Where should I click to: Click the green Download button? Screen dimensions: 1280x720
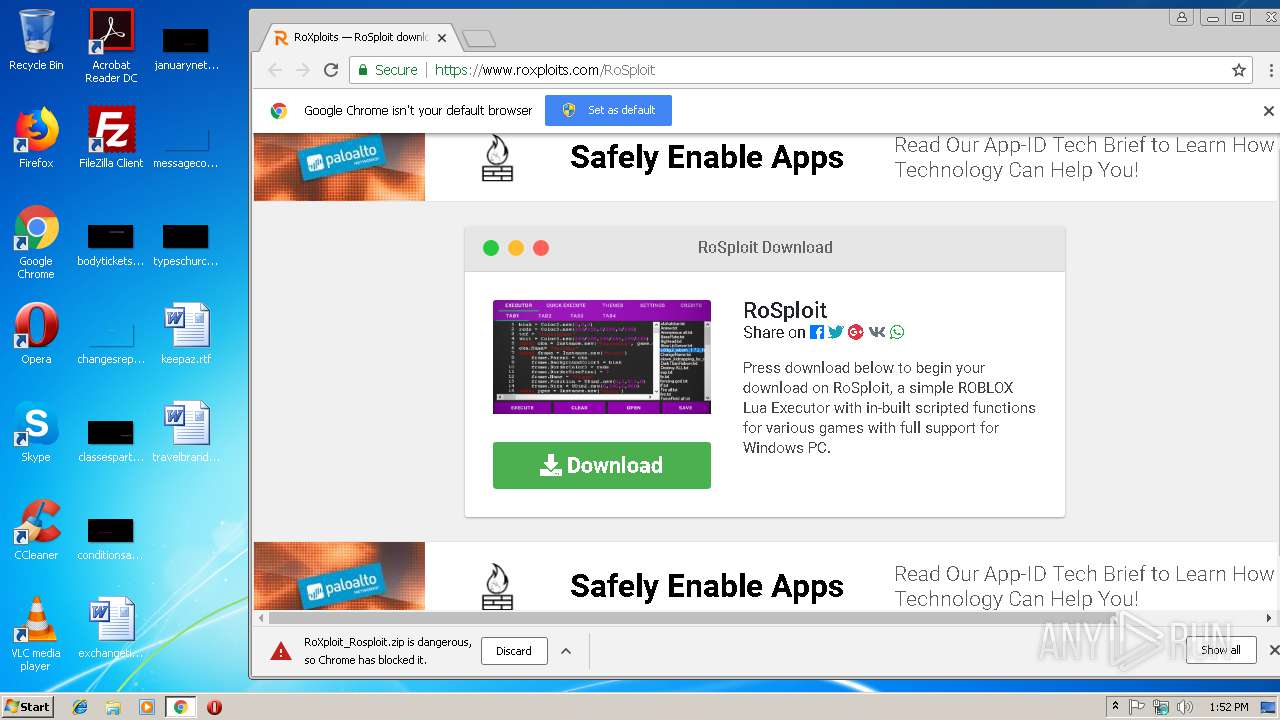(602, 465)
